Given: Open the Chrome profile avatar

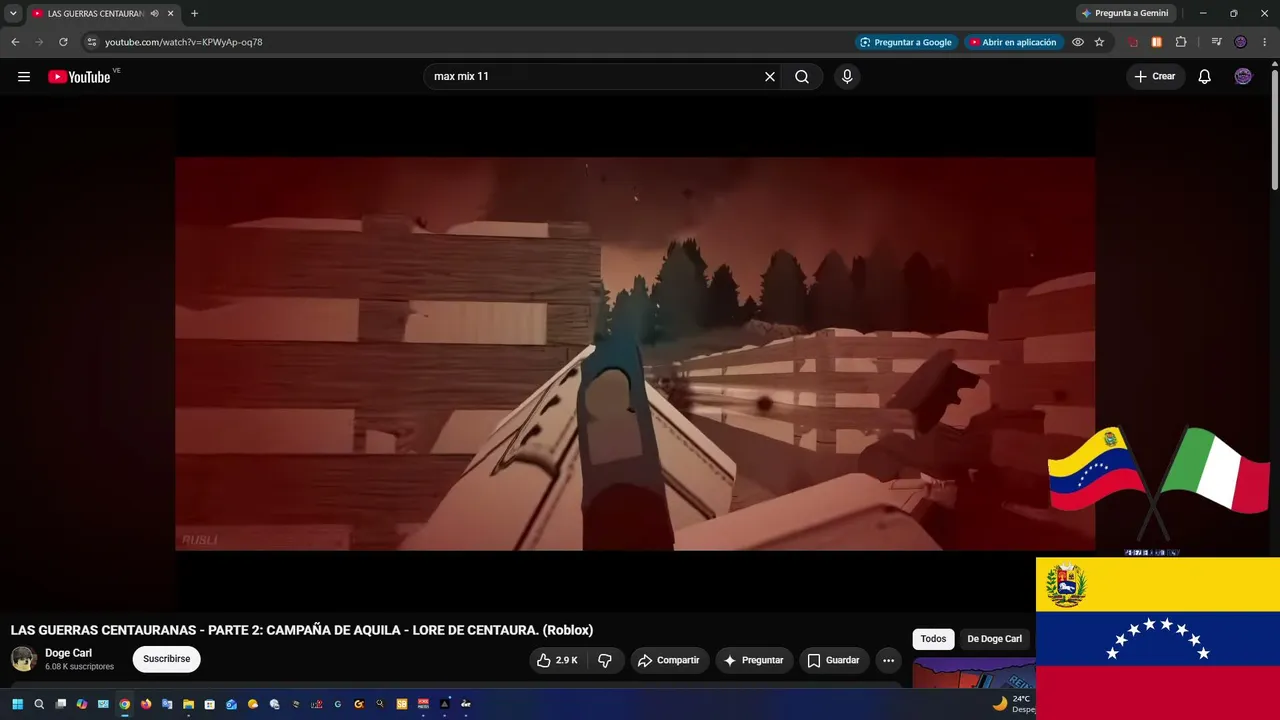Looking at the screenshot, I should 1241,42.
